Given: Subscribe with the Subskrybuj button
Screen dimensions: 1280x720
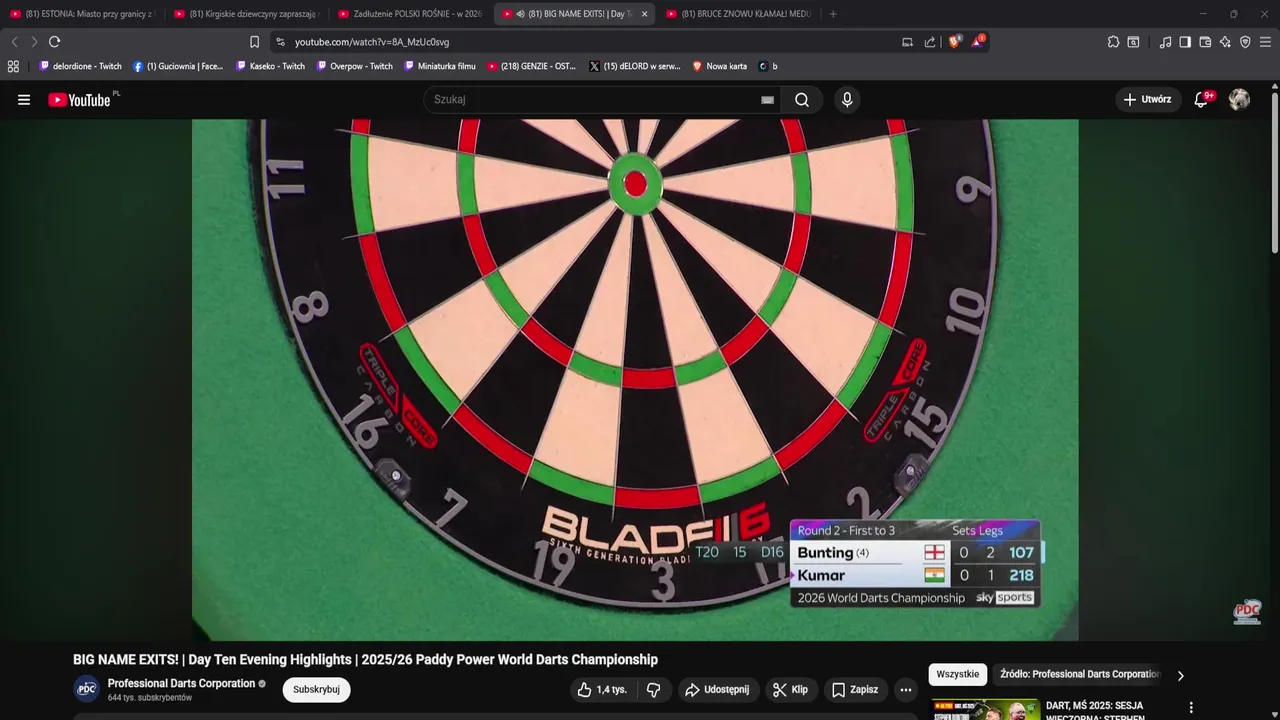Looking at the screenshot, I should 316,689.
